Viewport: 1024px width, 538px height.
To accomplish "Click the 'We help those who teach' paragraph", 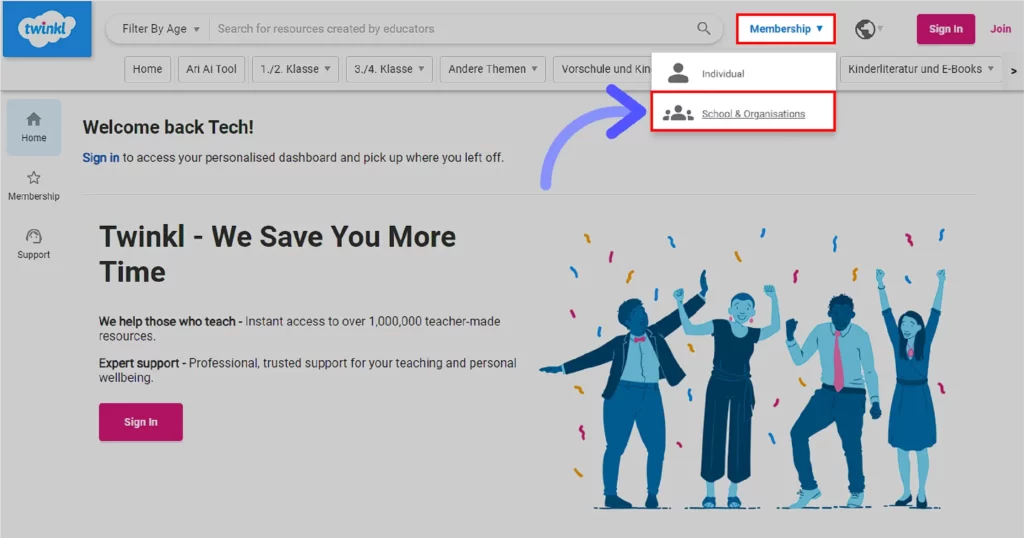I will [300, 328].
